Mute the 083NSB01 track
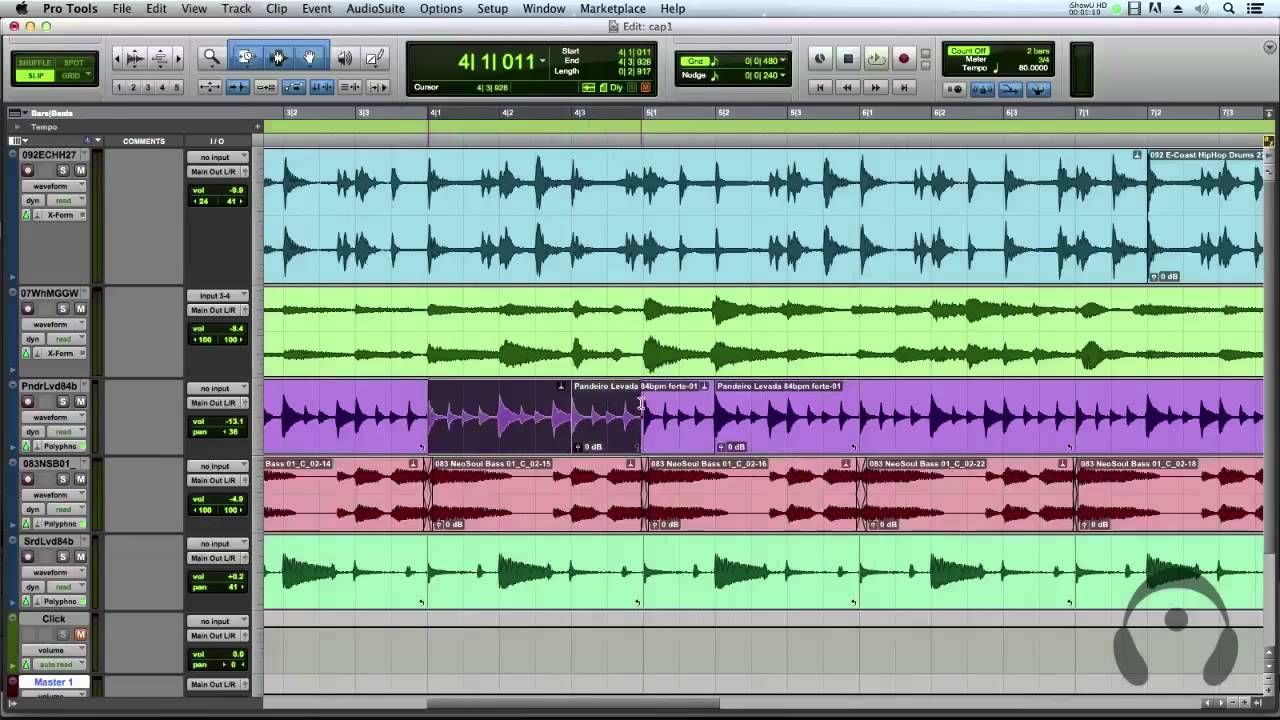Viewport: 1280px width, 720px height. tap(80, 480)
